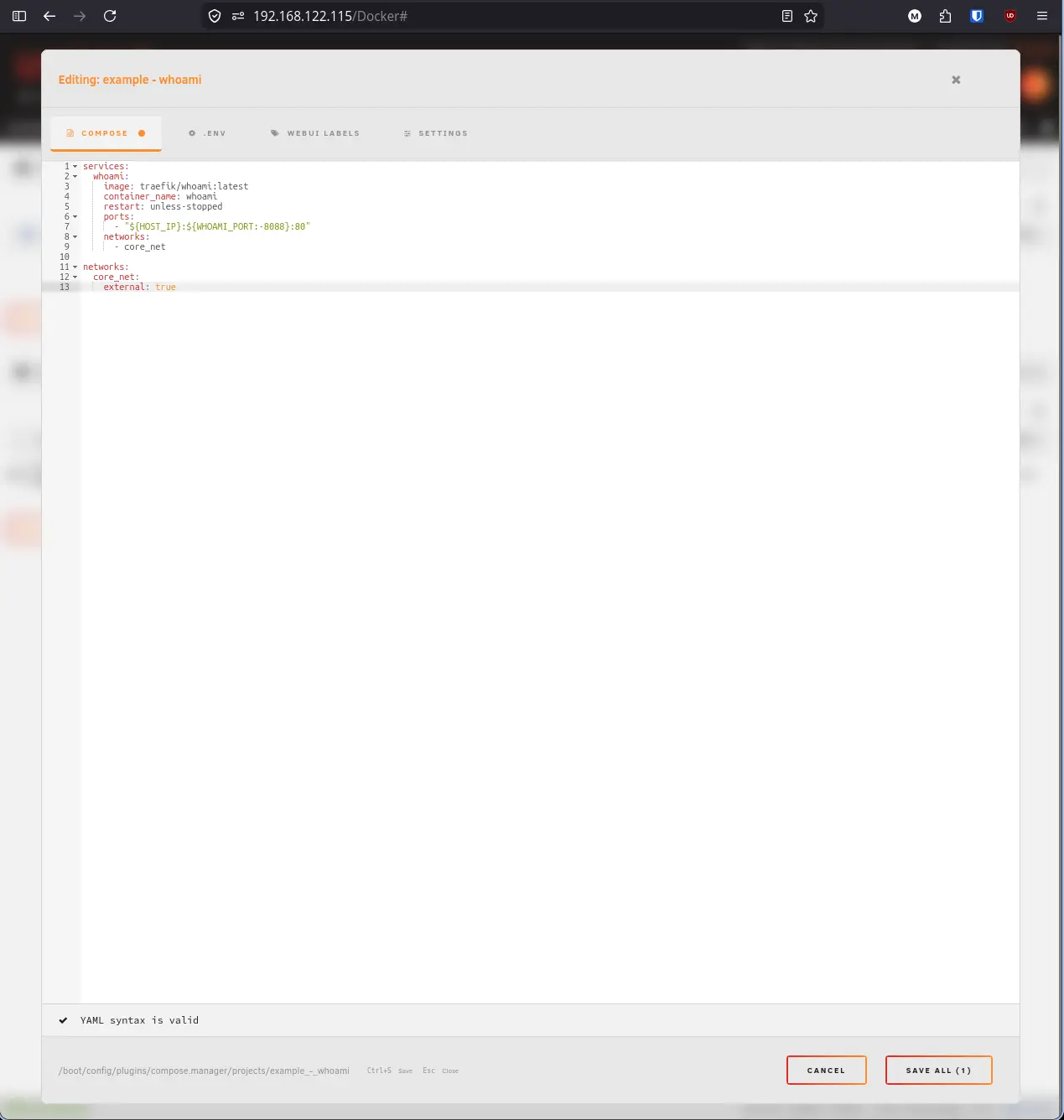
Task: Click the sliders icon on Settings tab
Action: tap(407, 133)
